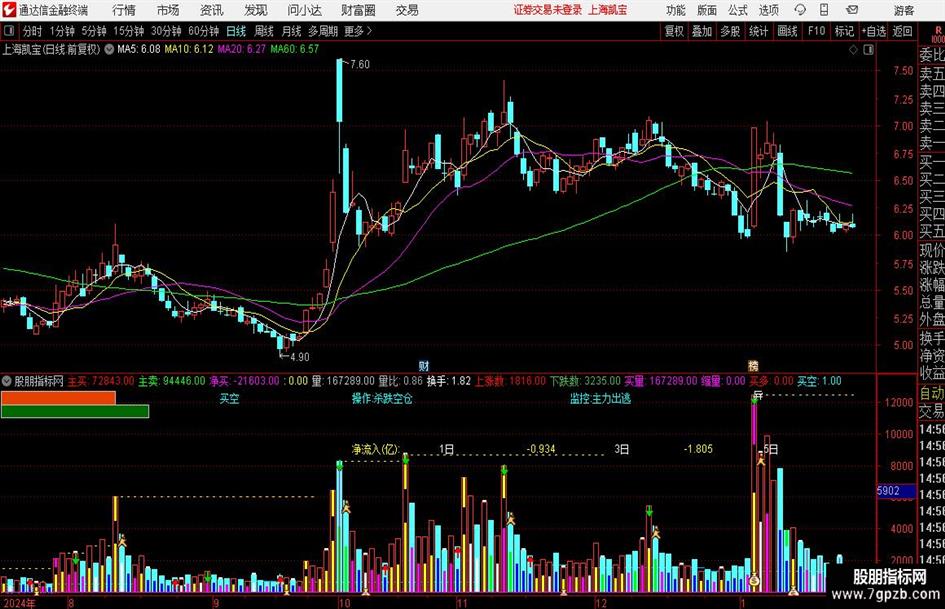The height and width of the screenshot is (609, 945).
Task: Click the 返回 back button
Action: 902,31
